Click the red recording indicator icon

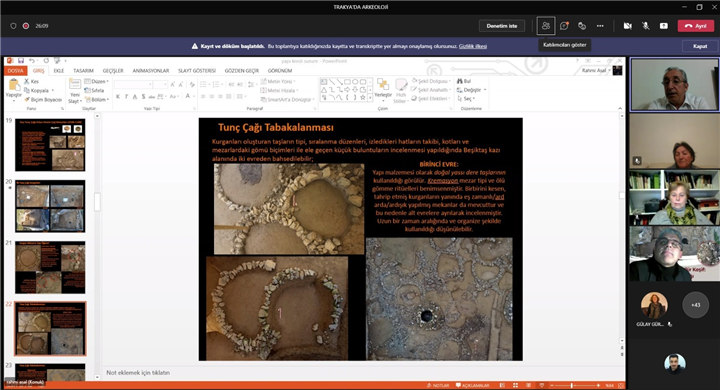coord(26,26)
